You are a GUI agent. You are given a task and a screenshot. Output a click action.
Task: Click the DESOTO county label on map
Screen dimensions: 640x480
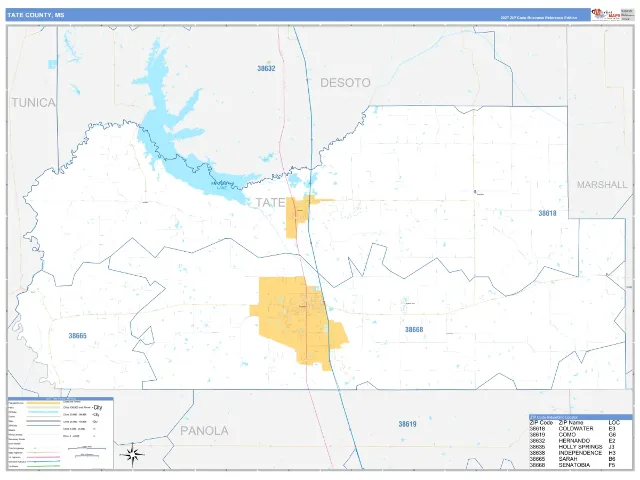[x=345, y=83]
